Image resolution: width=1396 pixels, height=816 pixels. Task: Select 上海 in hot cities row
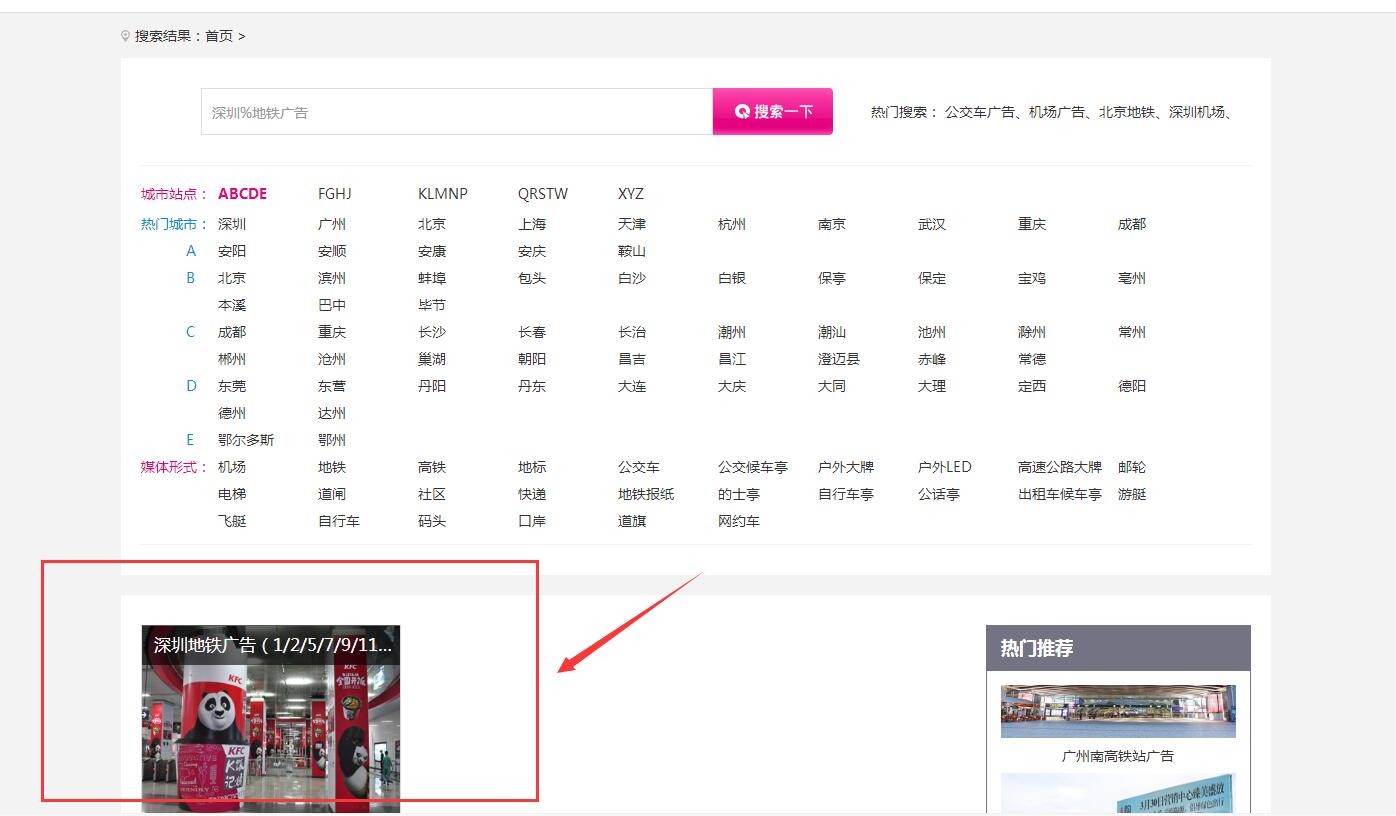[532, 224]
